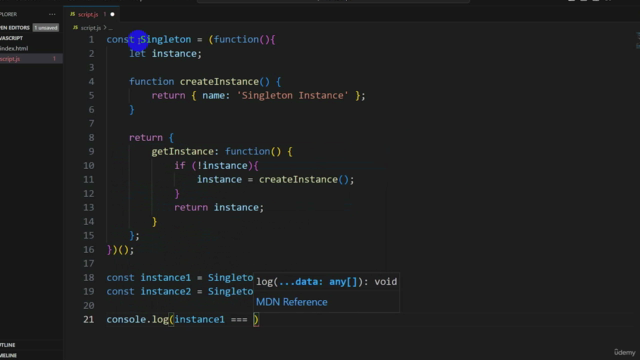Click instance2 declaration on line 19

166,291
